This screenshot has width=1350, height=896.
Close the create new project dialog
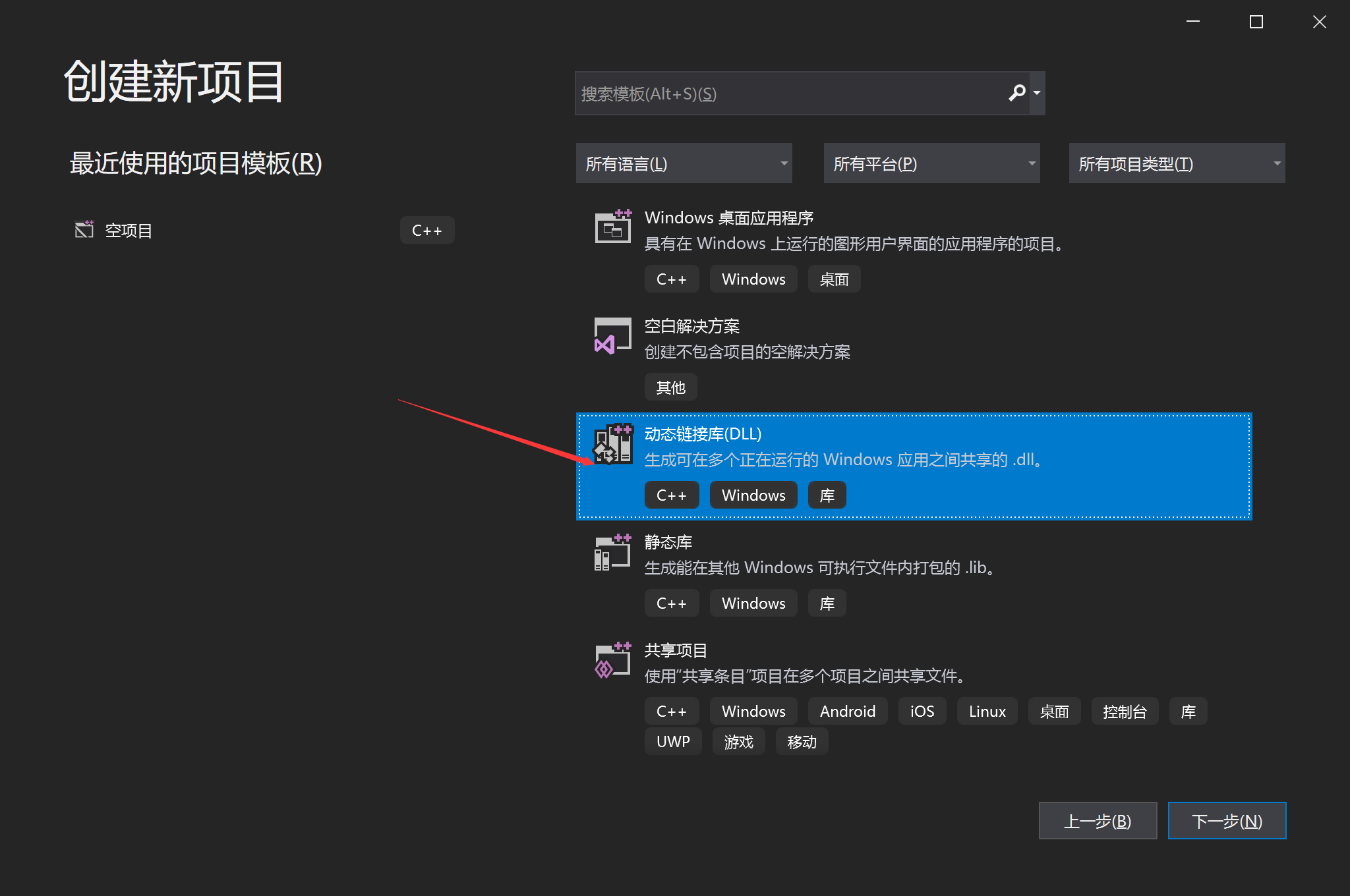click(1319, 22)
